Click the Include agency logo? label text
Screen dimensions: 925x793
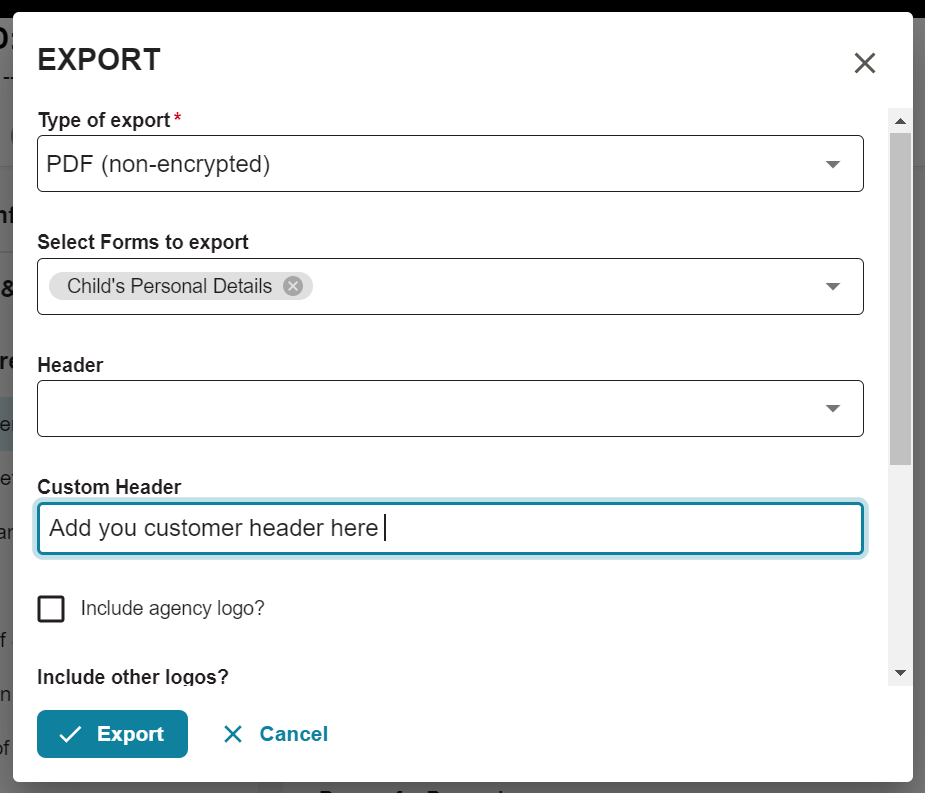[x=172, y=608]
